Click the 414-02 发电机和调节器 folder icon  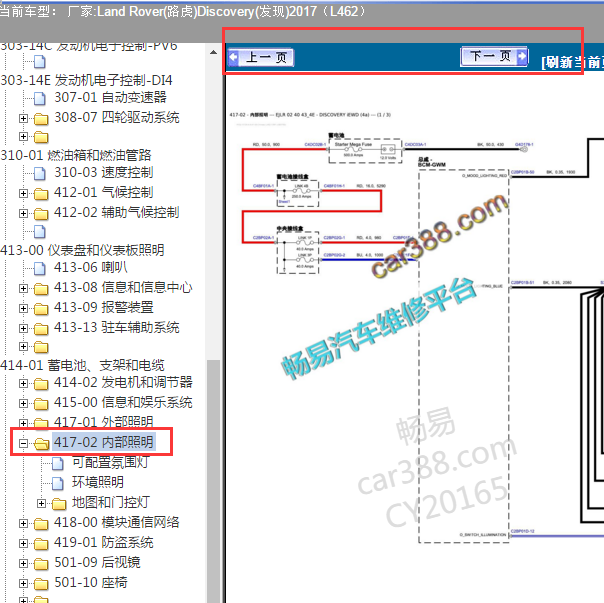(x=41, y=384)
